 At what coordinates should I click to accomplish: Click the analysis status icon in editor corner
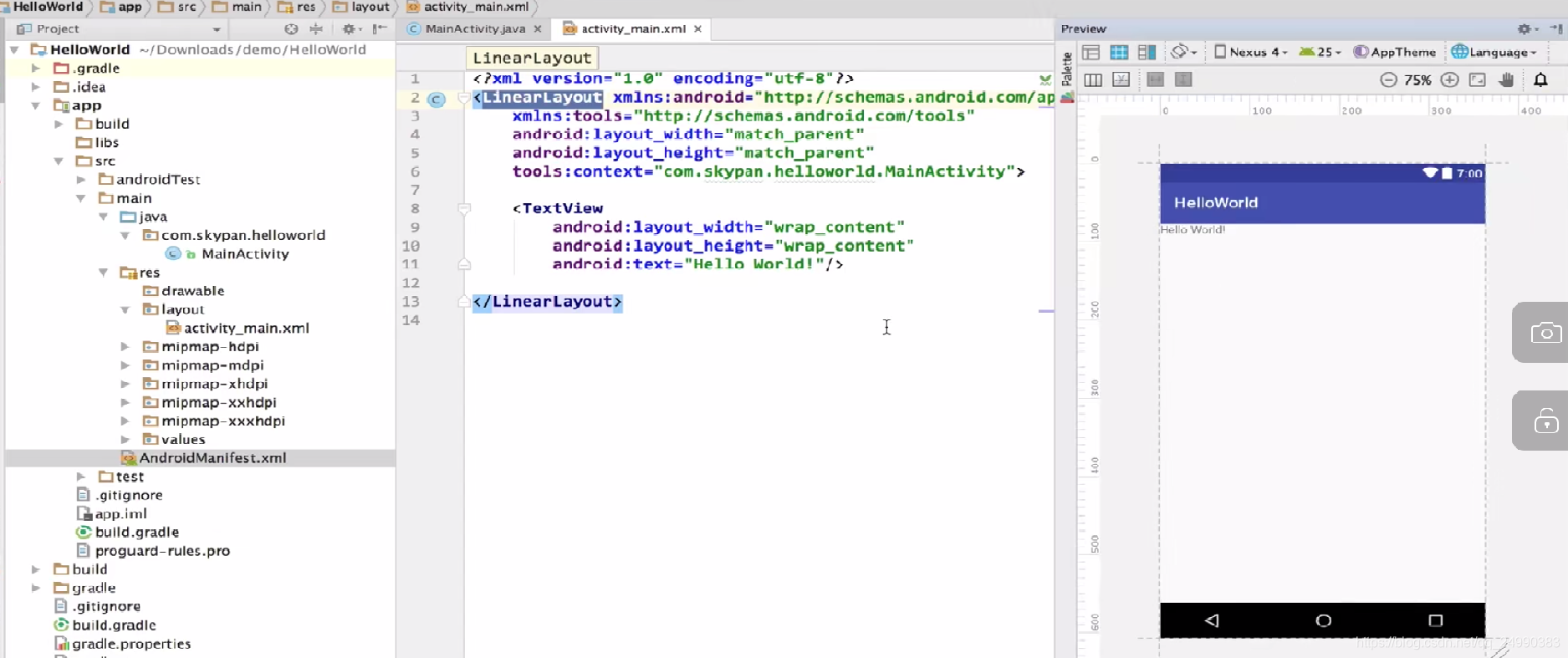point(1044,80)
